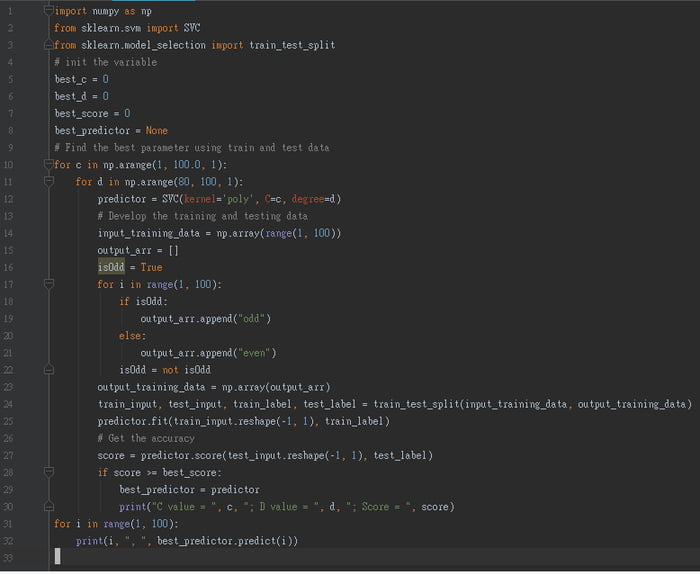The height and width of the screenshot is (575, 700).
Task: Collapse the import block fold marker on line 1
Action: tap(48, 10)
